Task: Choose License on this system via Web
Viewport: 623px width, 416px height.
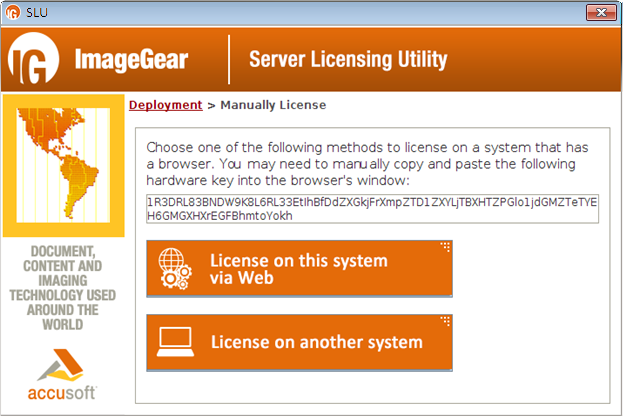Action: (299, 269)
